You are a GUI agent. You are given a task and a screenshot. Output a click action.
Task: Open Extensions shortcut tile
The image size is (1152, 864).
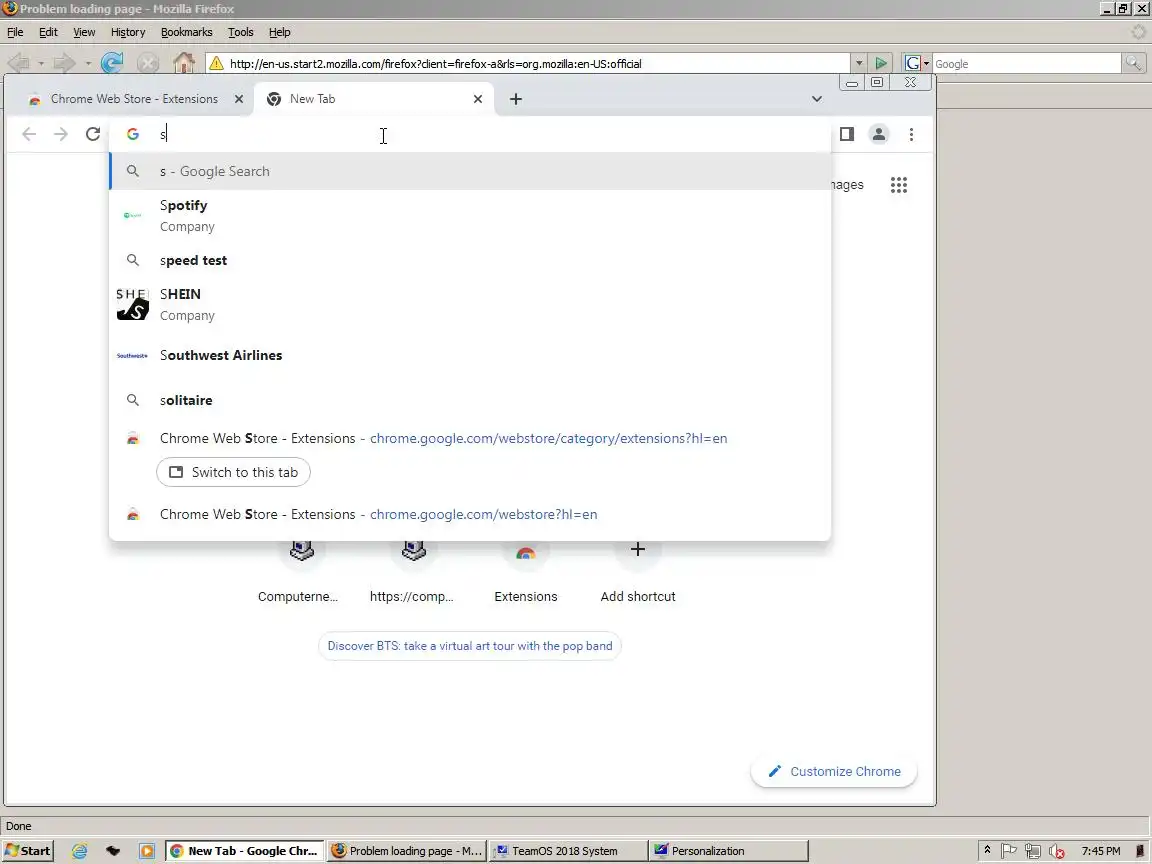(x=526, y=573)
